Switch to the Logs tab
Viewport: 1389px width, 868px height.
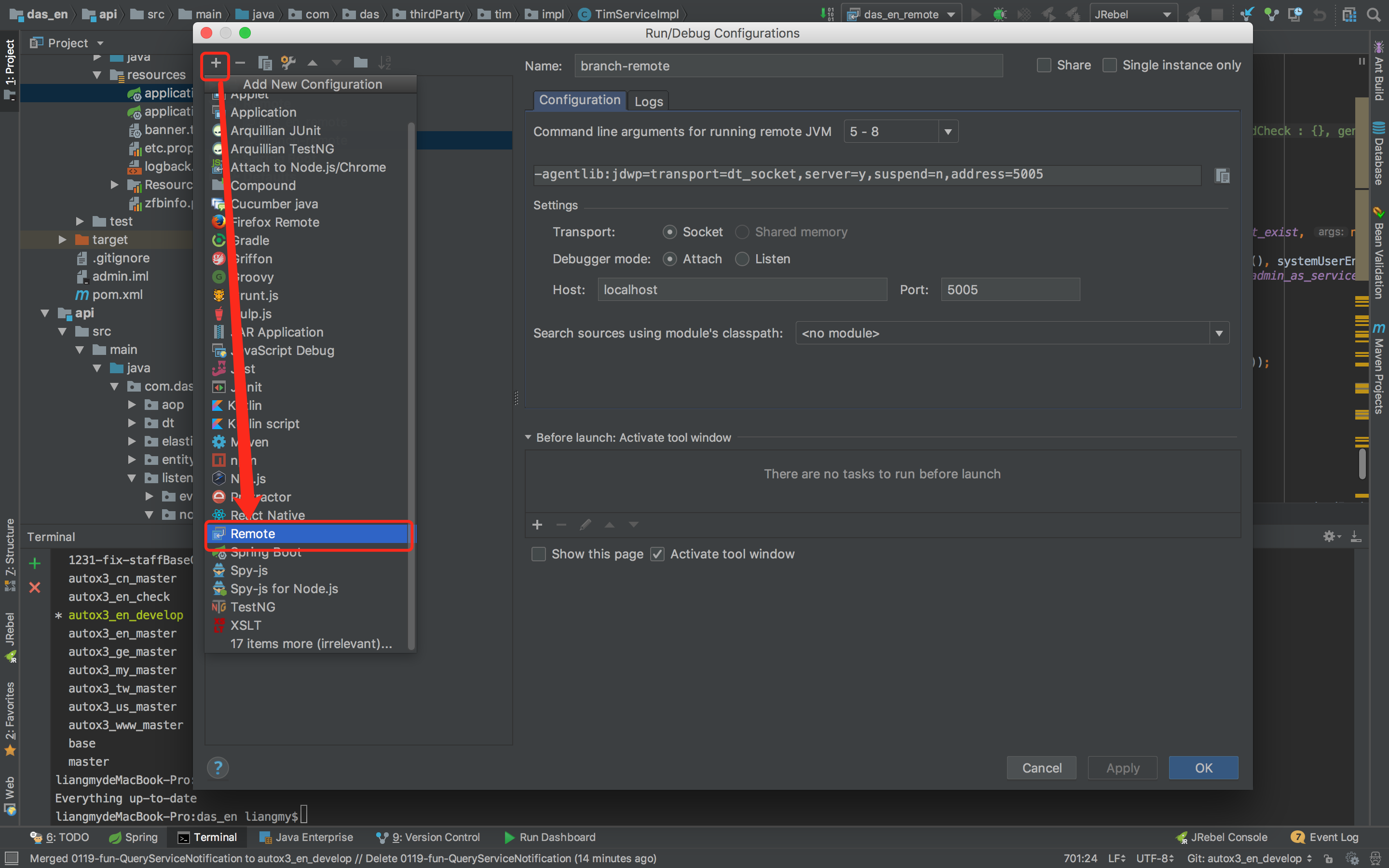(649, 101)
